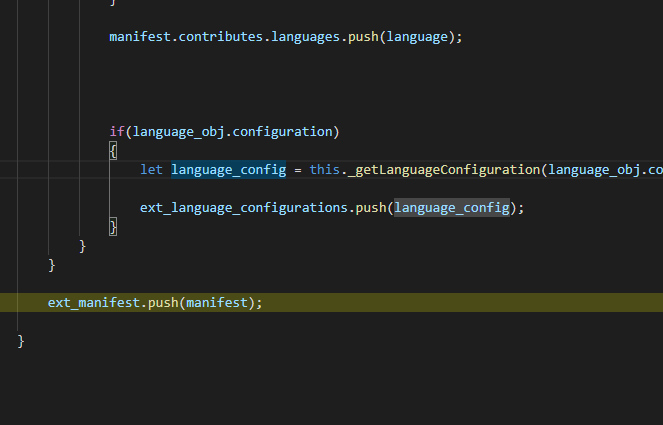The width and height of the screenshot is (663, 425).
Task: Click the manifest.contributes.languages.push(language) line
Action: pos(286,37)
